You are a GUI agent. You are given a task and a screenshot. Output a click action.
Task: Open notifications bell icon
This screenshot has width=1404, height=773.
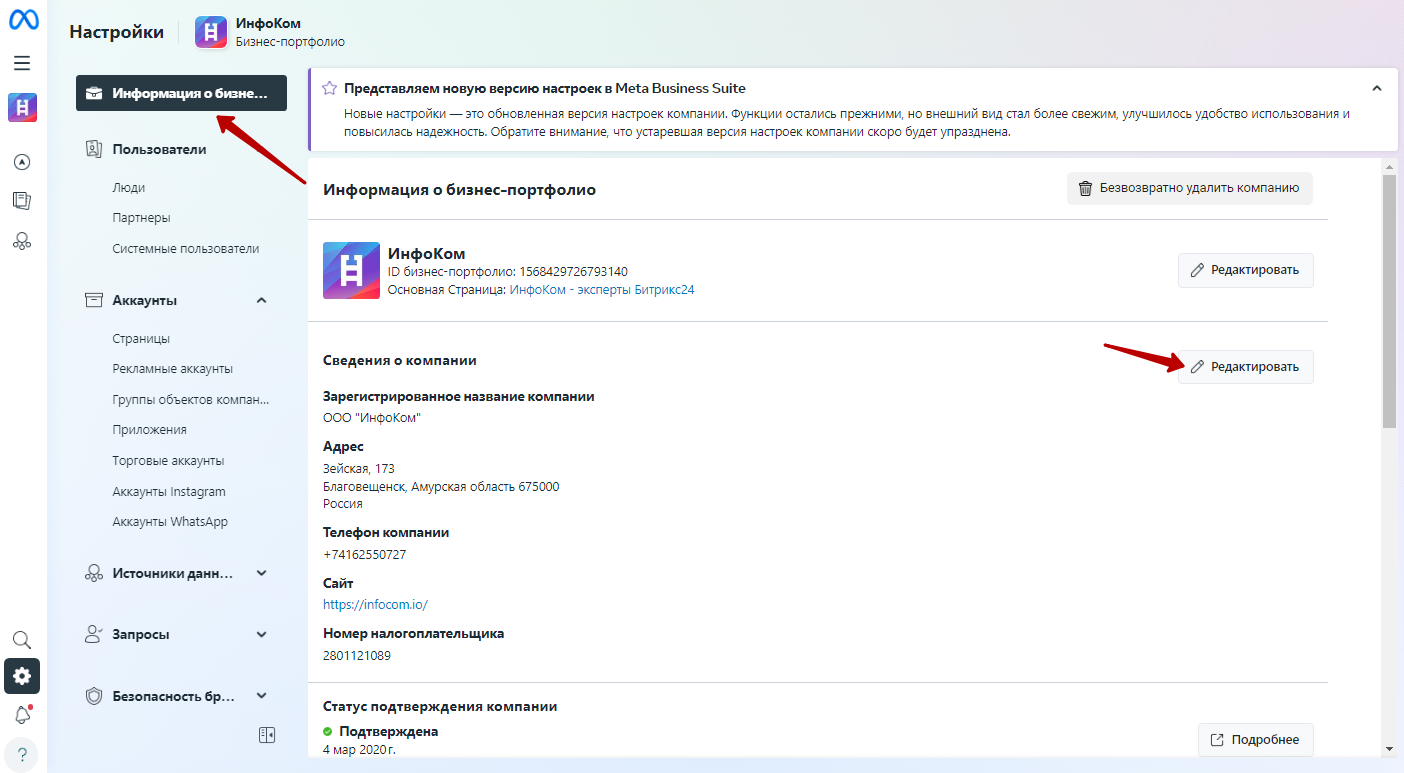(22, 715)
